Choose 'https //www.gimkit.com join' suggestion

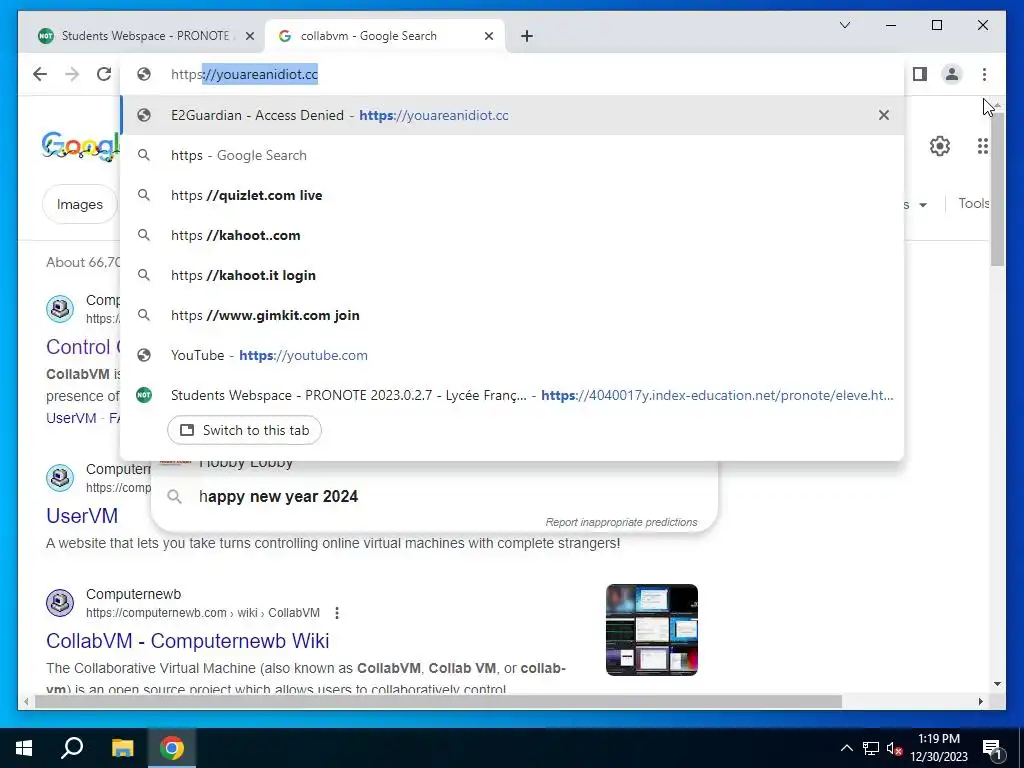click(x=512, y=315)
